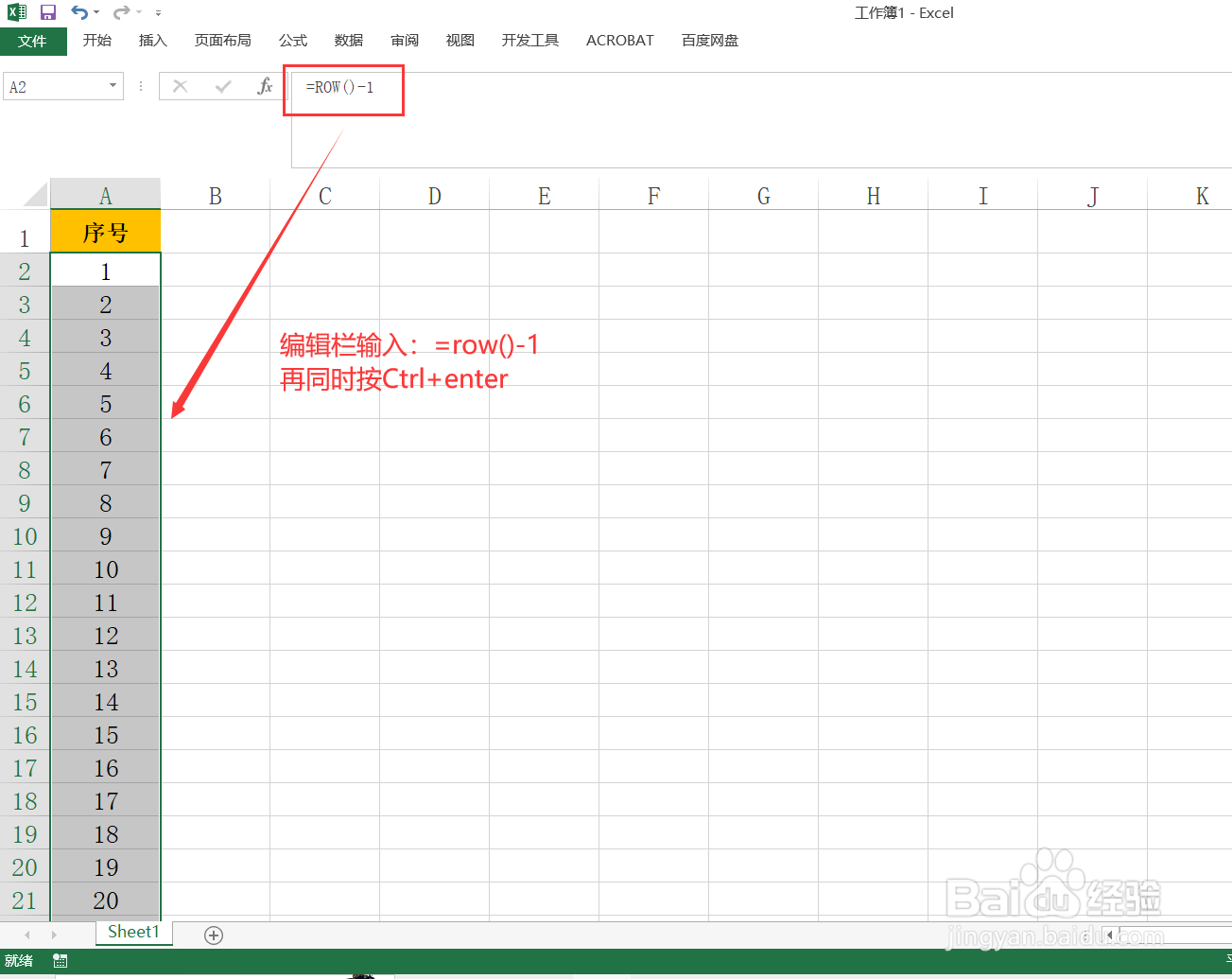The height and width of the screenshot is (979, 1232).
Task: Select column C header
Action: click(x=325, y=195)
